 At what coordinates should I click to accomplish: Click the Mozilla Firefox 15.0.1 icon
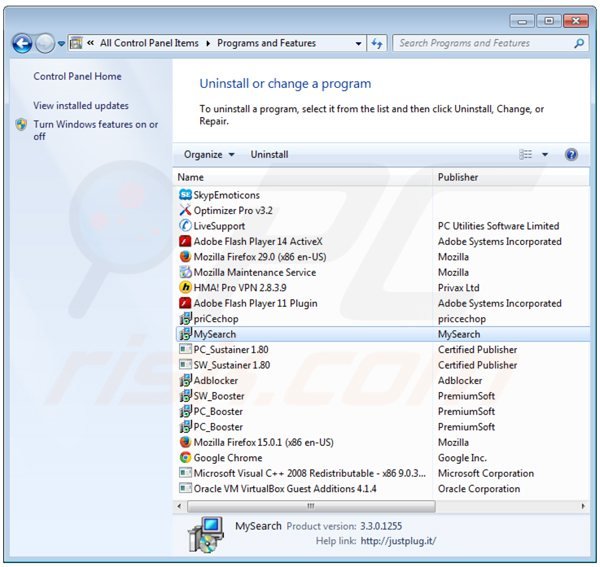click(185, 442)
